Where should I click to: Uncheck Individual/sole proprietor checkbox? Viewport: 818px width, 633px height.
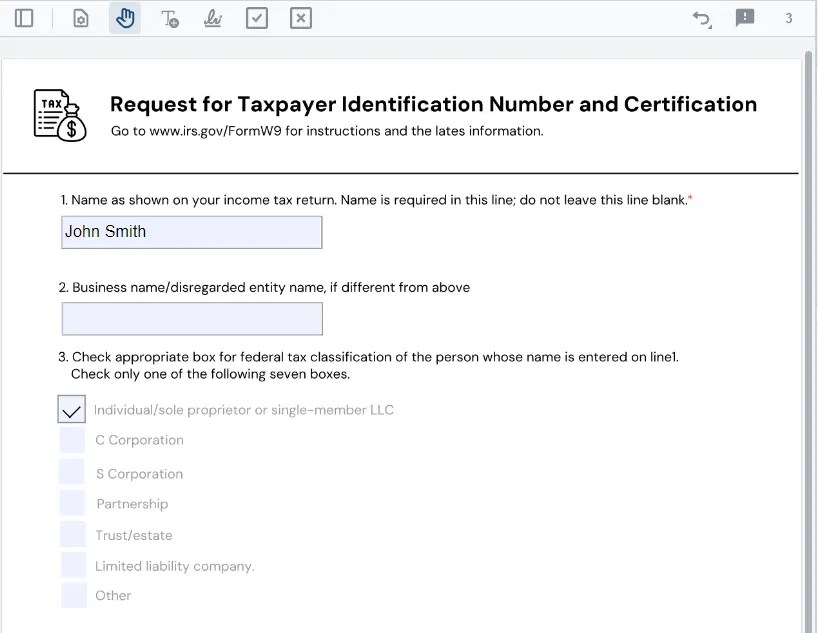[x=72, y=410]
